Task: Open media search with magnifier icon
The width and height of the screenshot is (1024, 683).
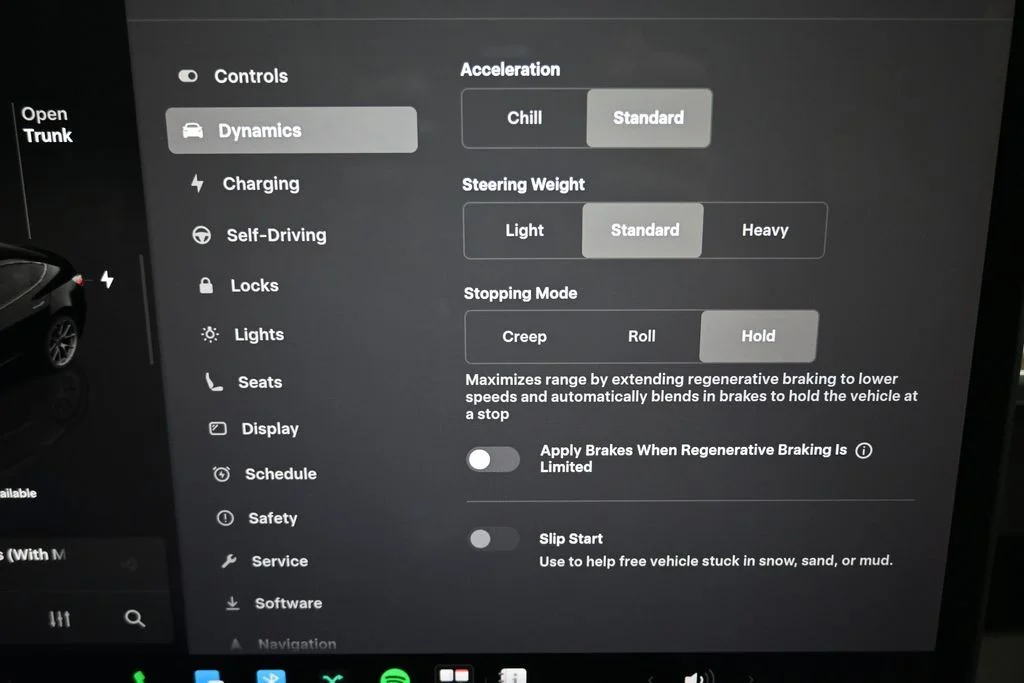Action: (x=135, y=618)
